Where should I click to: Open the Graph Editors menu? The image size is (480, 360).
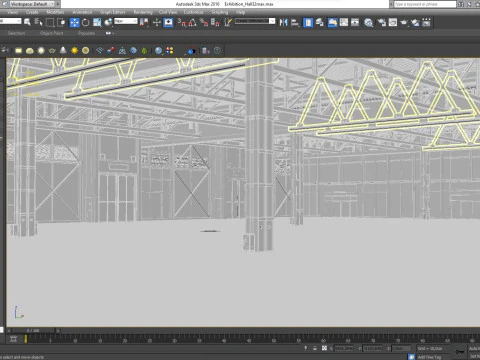coord(113,12)
